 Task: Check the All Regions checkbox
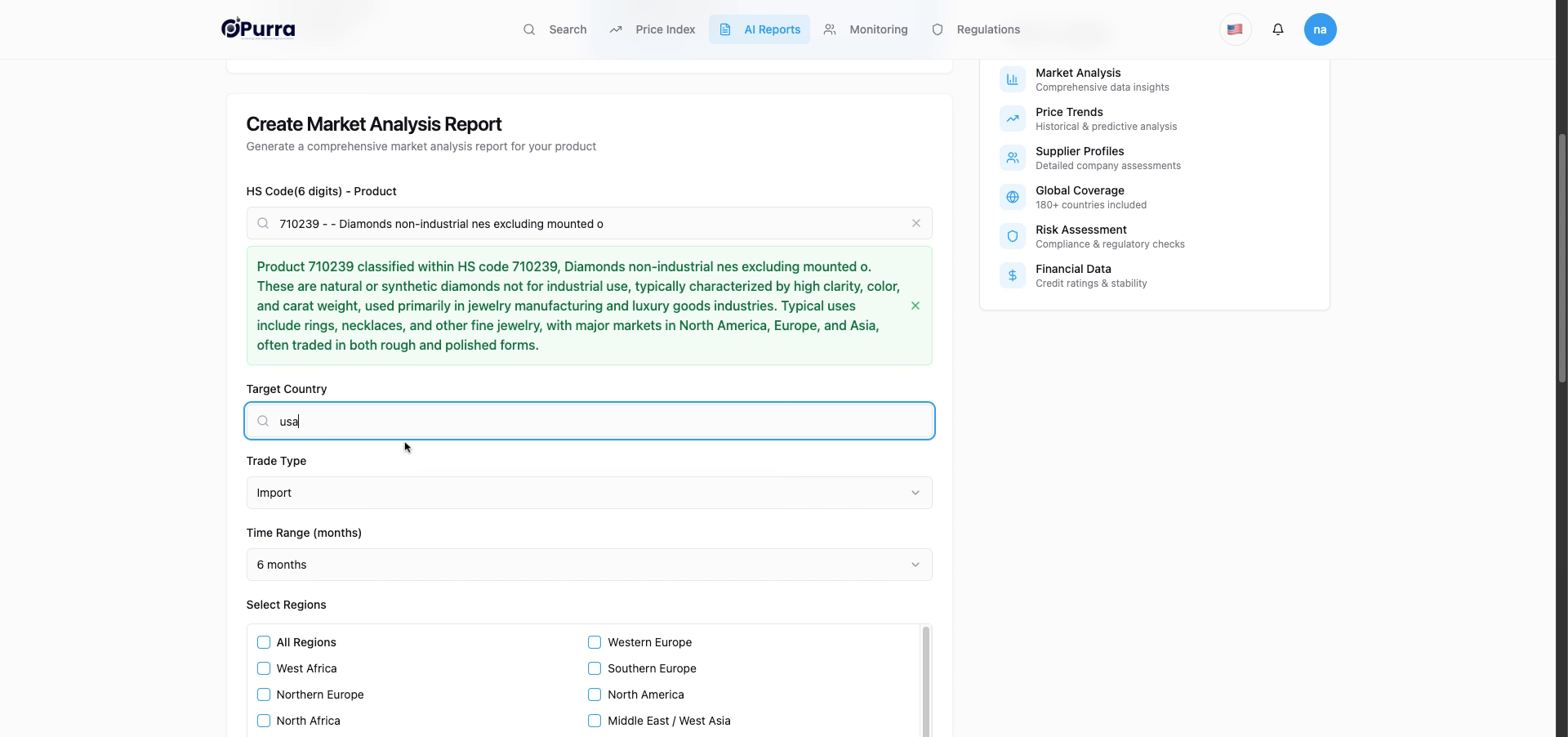click(x=264, y=642)
